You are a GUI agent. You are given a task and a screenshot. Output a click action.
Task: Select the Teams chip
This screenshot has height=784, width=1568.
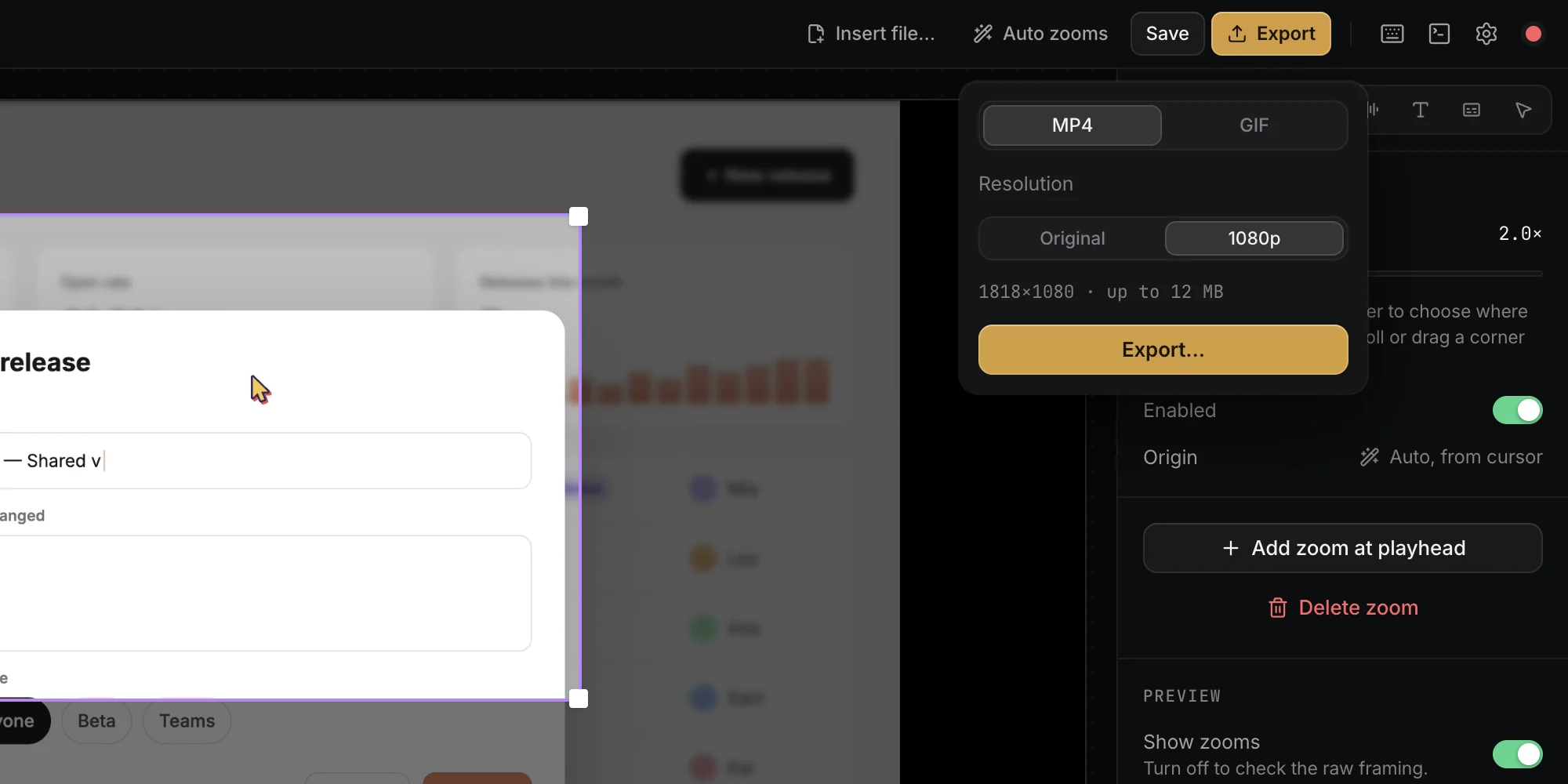click(x=187, y=721)
